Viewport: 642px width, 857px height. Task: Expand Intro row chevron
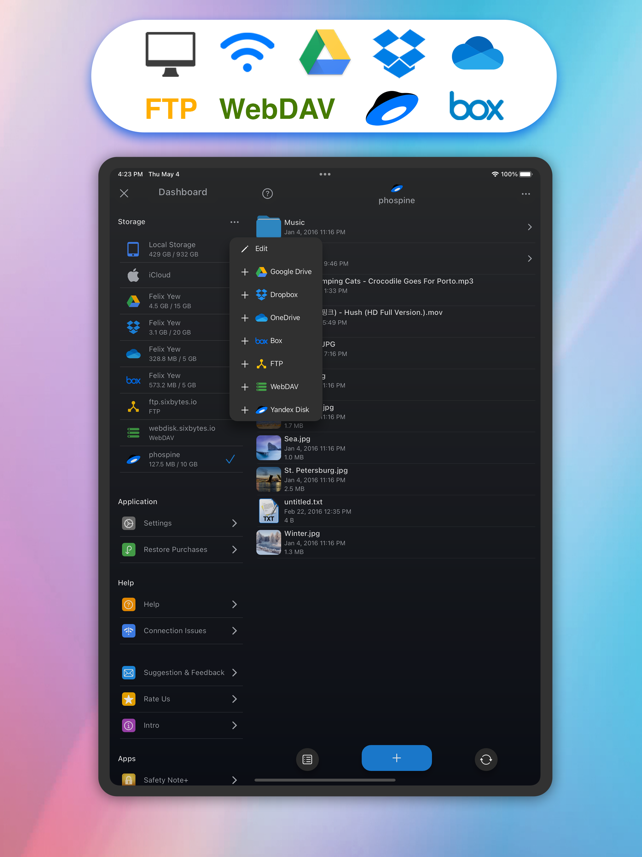coord(234,725)
